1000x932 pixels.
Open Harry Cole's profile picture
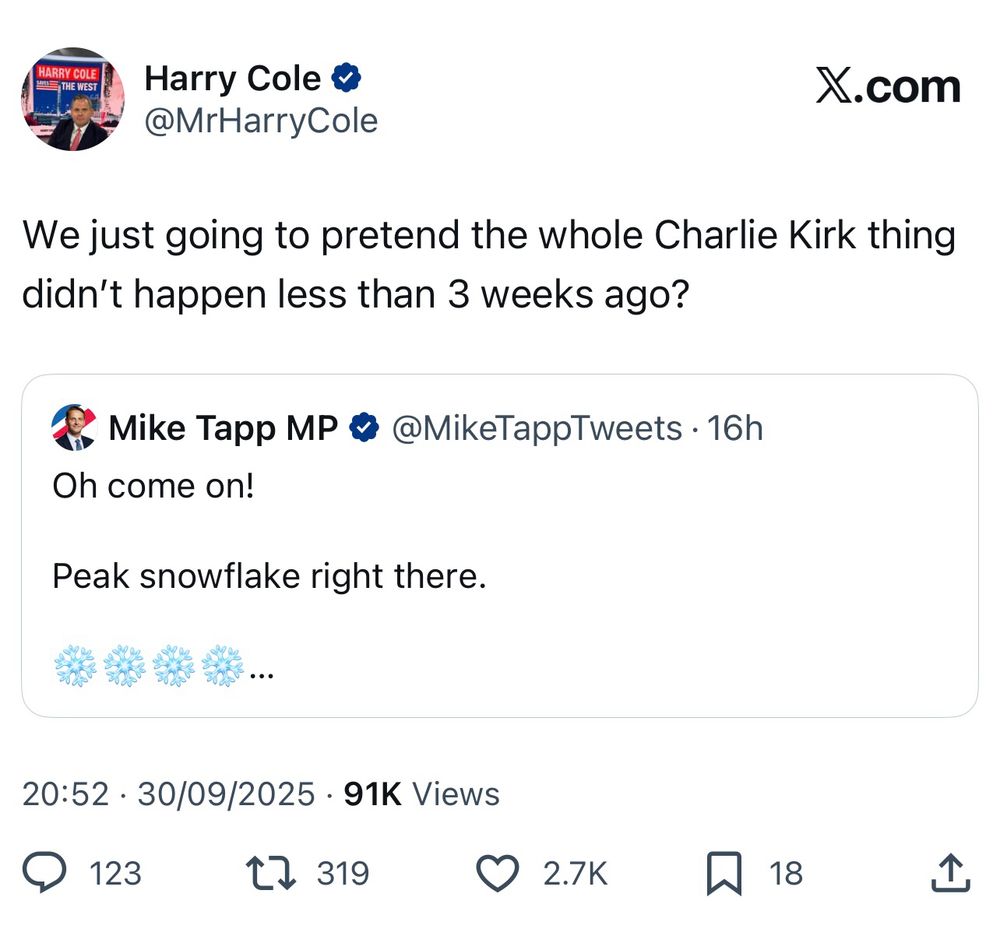71,100
